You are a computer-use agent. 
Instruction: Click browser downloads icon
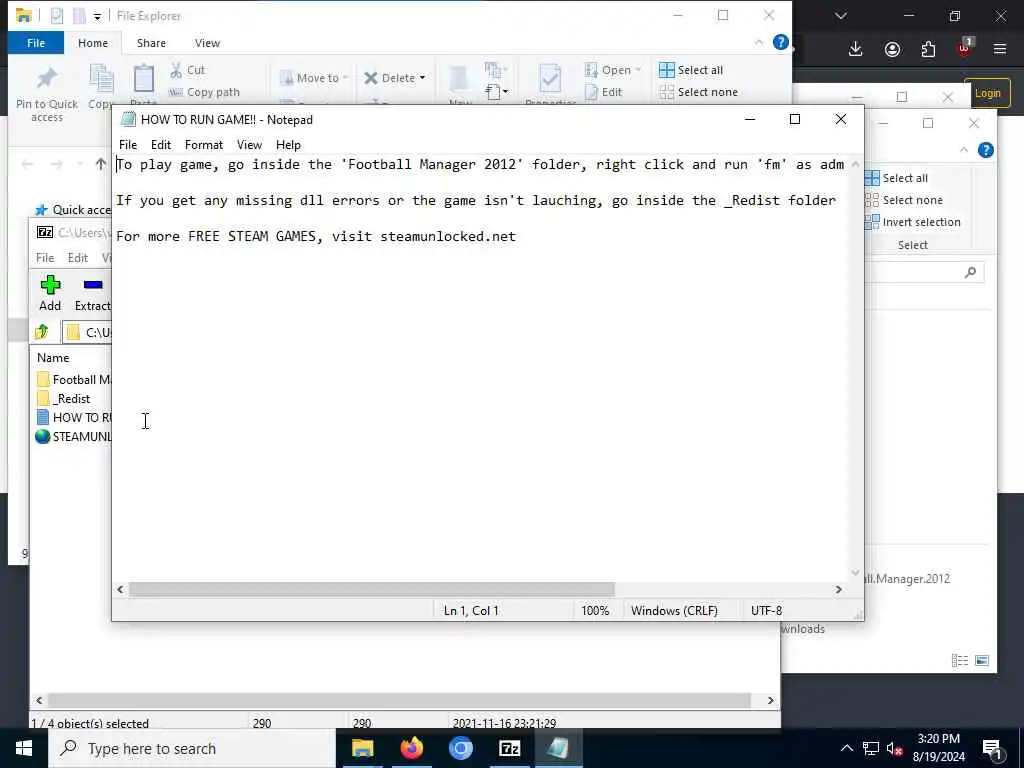tap(856, 49)
